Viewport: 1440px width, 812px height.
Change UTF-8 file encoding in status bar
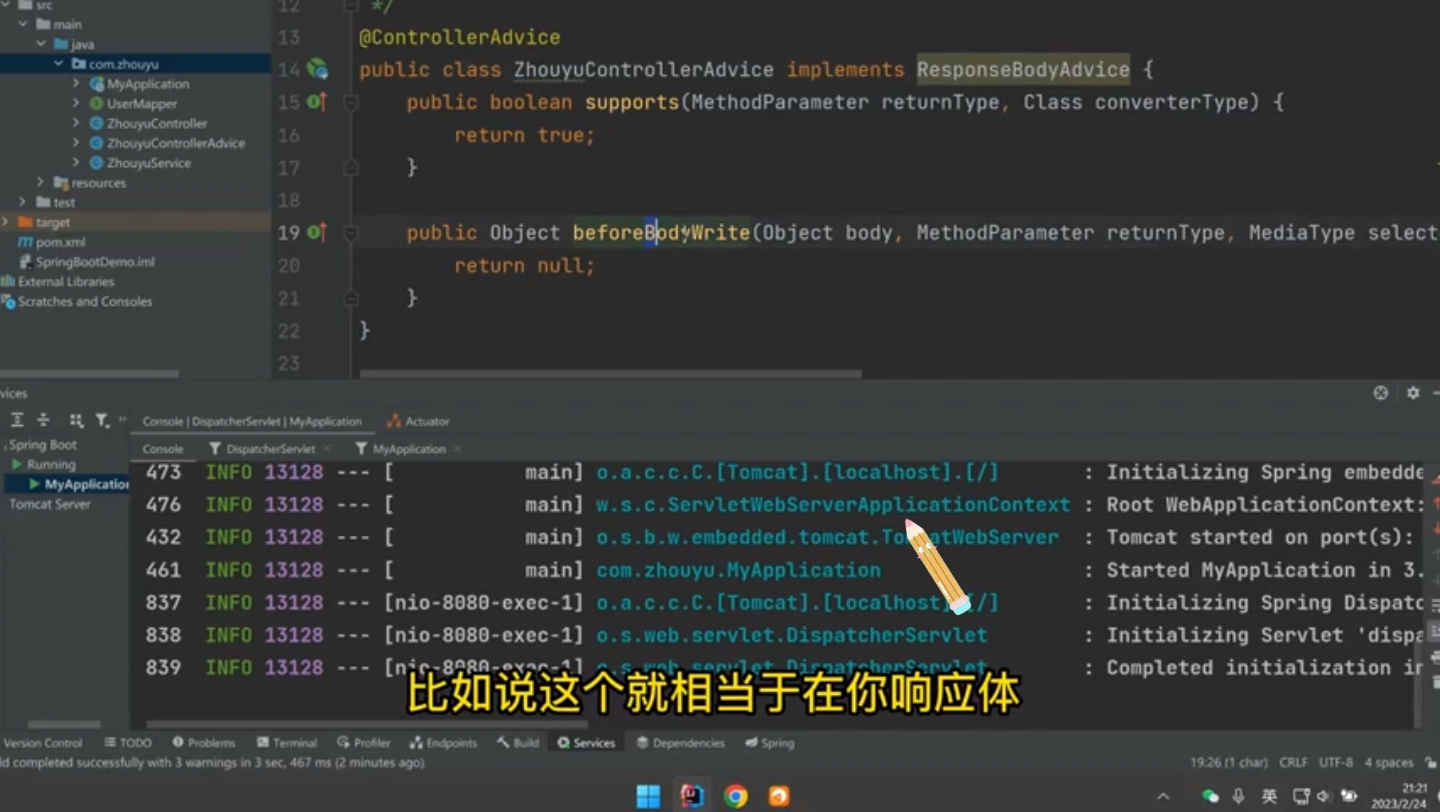click(1336, 763)
